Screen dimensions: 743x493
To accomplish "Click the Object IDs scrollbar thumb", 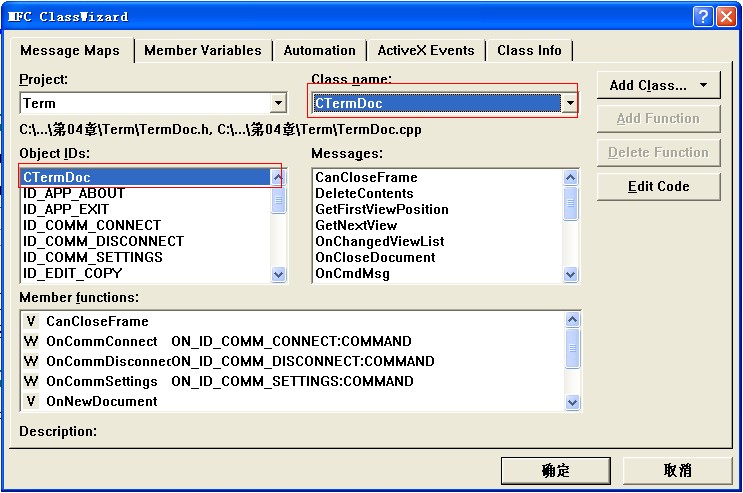I will (x=279, y=200).
